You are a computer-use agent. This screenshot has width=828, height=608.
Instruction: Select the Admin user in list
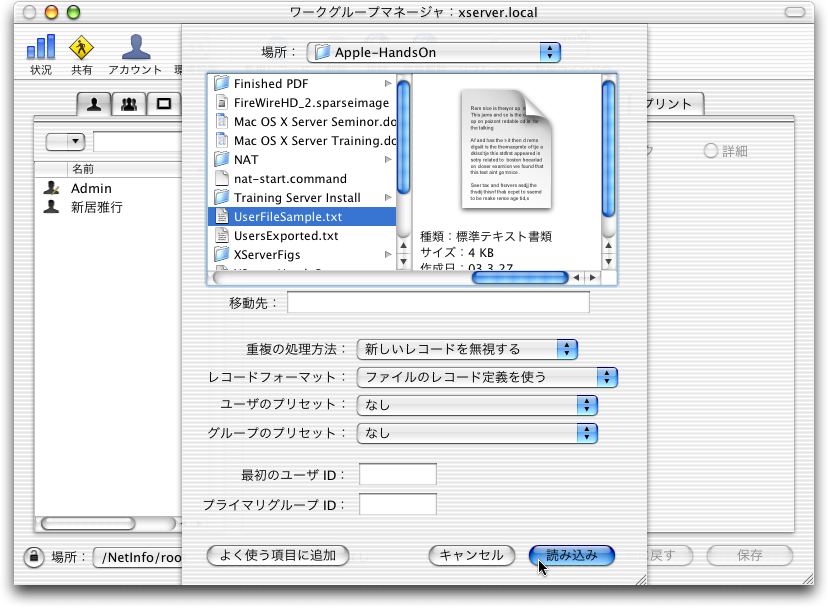[x=91, y=188]
